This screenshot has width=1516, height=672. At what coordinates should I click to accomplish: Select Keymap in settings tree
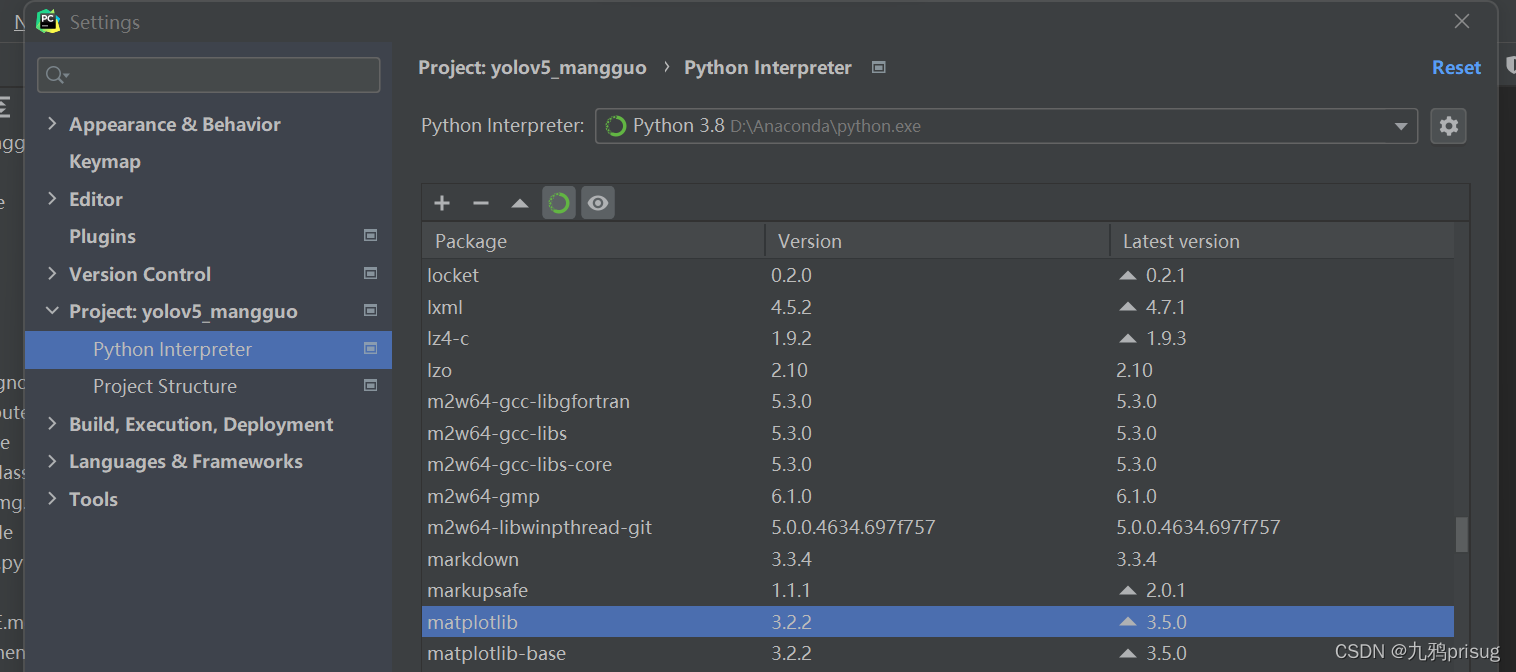105,161
